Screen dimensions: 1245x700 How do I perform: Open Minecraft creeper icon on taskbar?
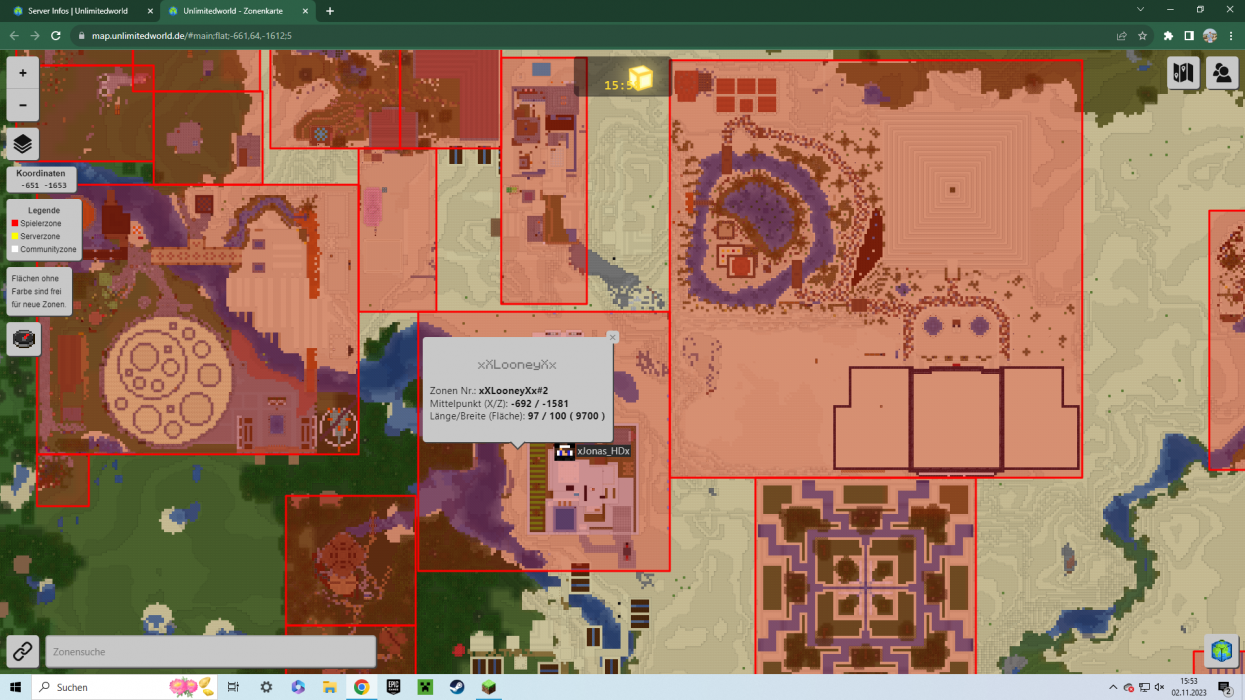coord(425,687)
